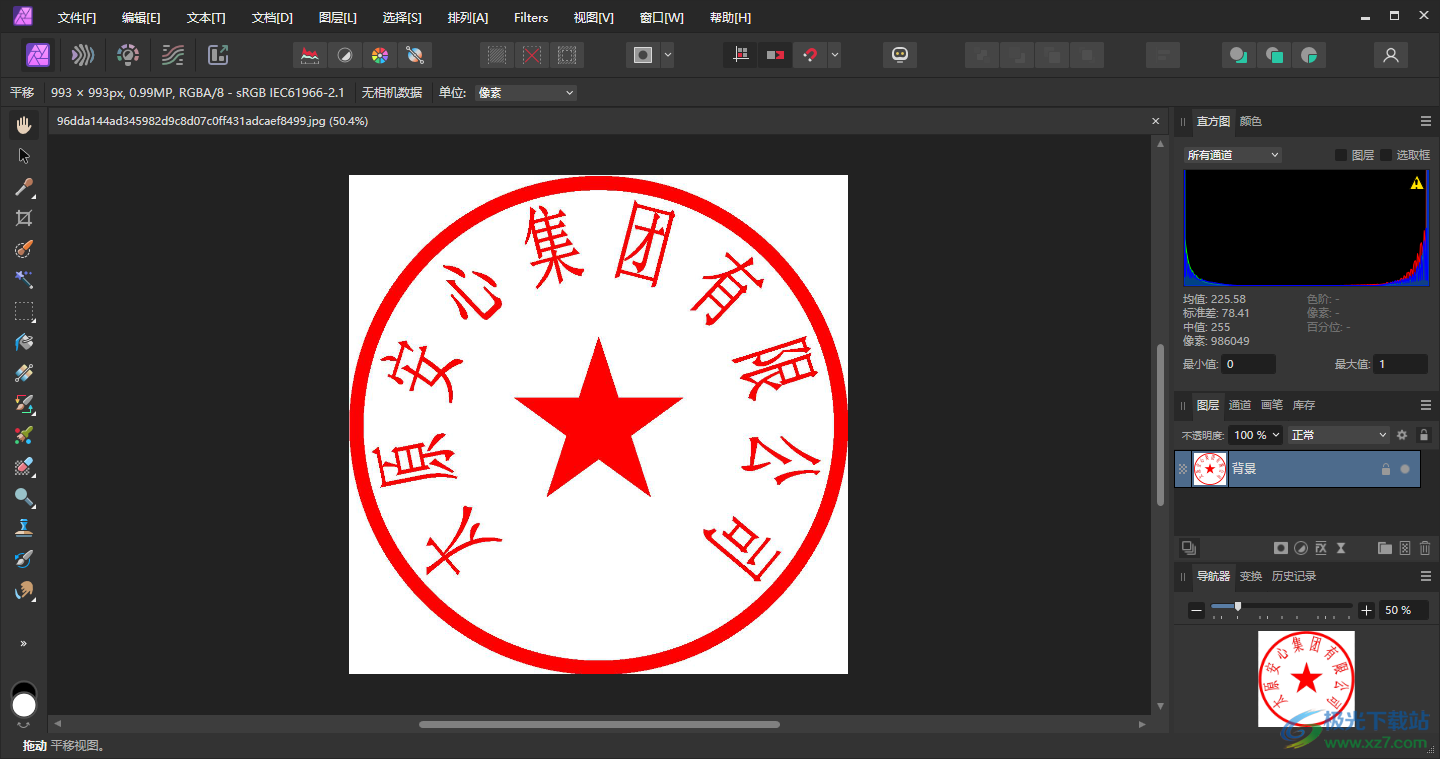This screenshot has width=1440, height=759.
Task: Tick the 选取框 checkbox in histogram
Action: click(1386, 155)
